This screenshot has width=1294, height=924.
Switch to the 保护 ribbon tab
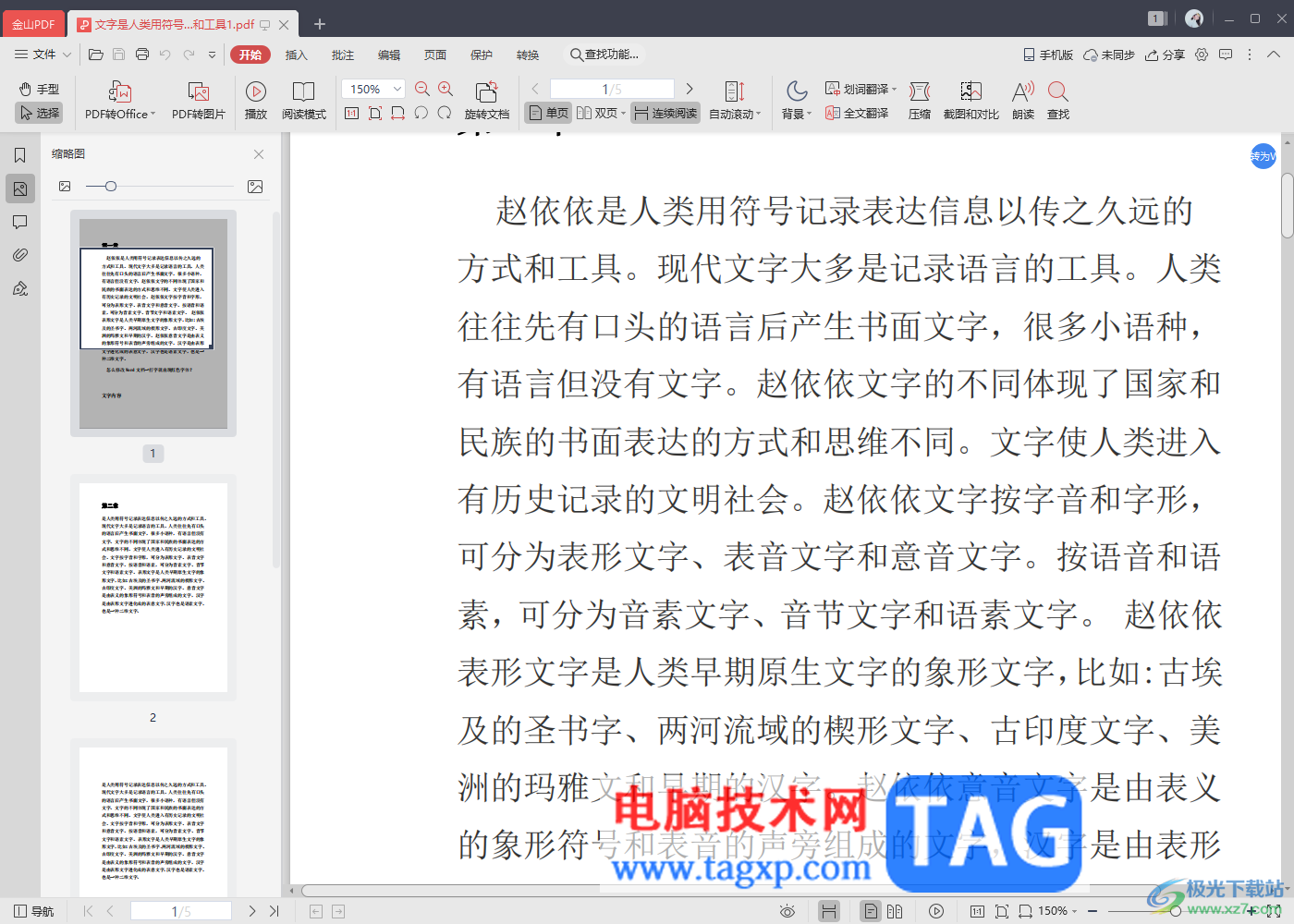coord(482,55)
